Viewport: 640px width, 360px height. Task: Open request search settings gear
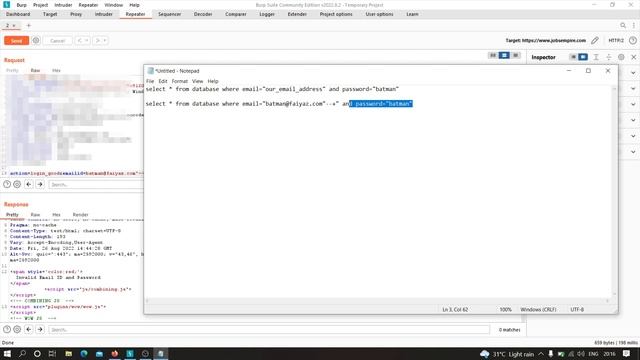[17, 184]
